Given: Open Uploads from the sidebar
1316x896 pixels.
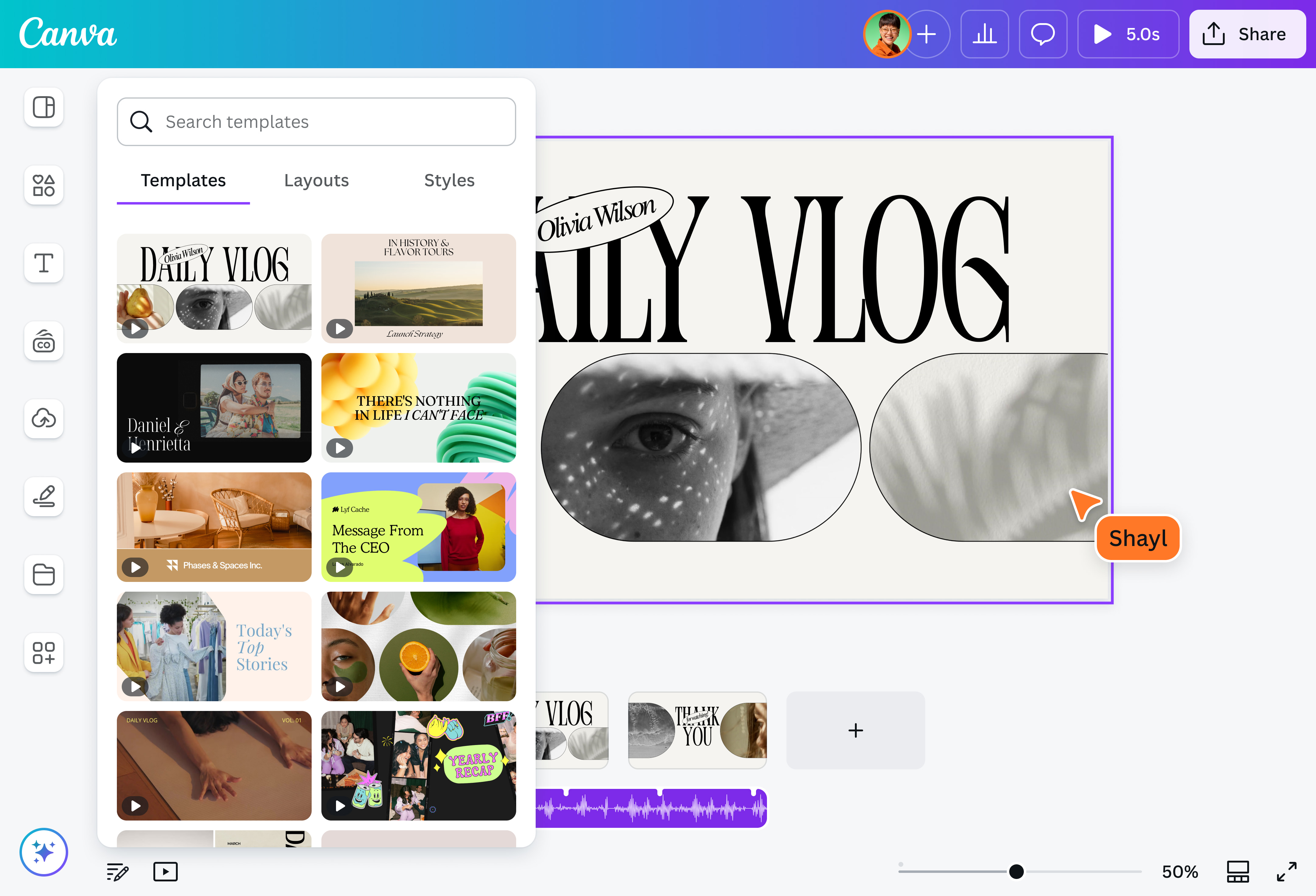Looking at the screenshot, I should [44, 419].
